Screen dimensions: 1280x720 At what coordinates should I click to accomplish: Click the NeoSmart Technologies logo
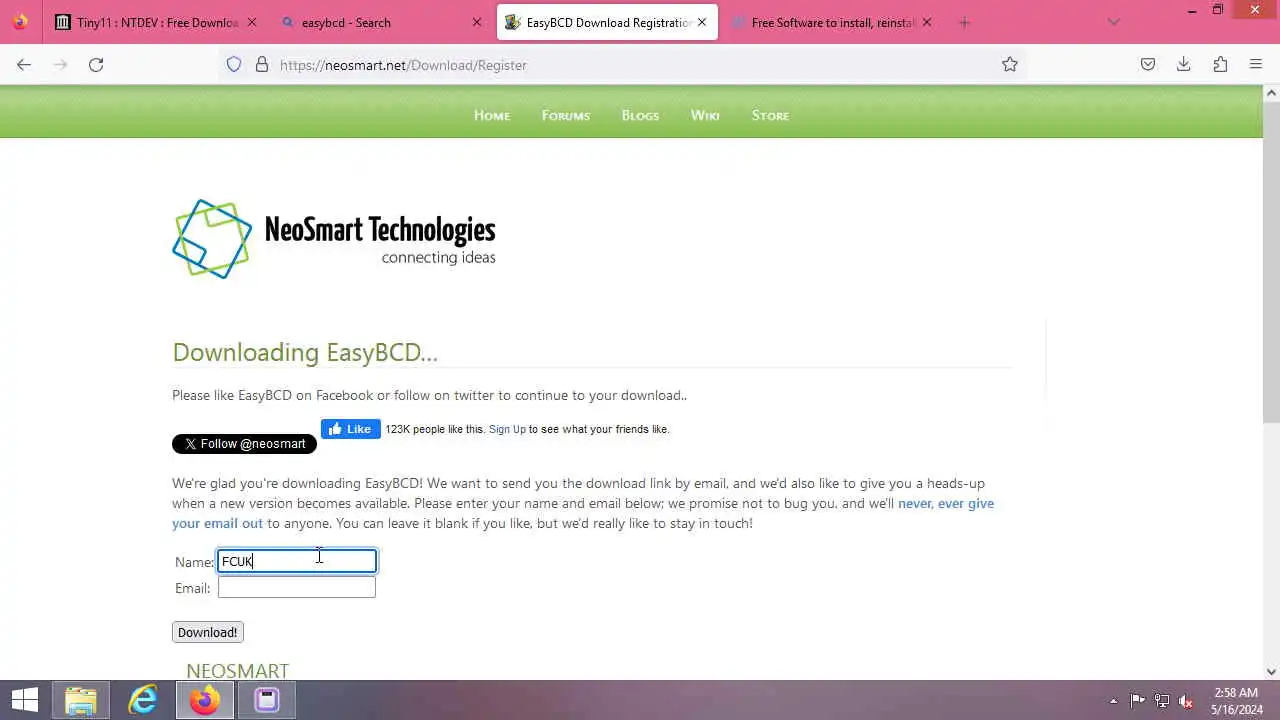coord(334,239)
